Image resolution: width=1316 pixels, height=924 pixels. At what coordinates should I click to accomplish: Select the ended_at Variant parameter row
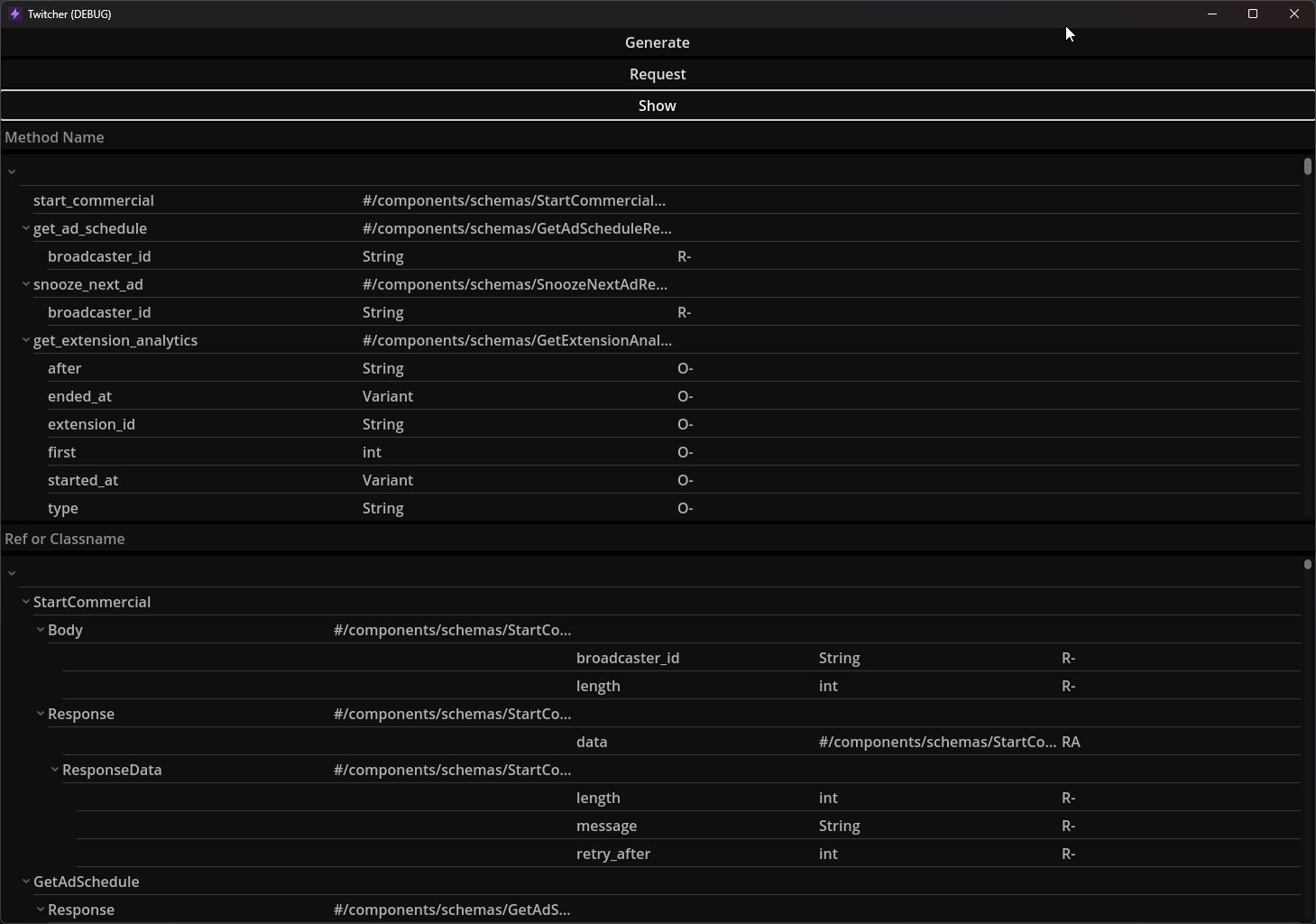pyautogui.click(x=80, y=396)
